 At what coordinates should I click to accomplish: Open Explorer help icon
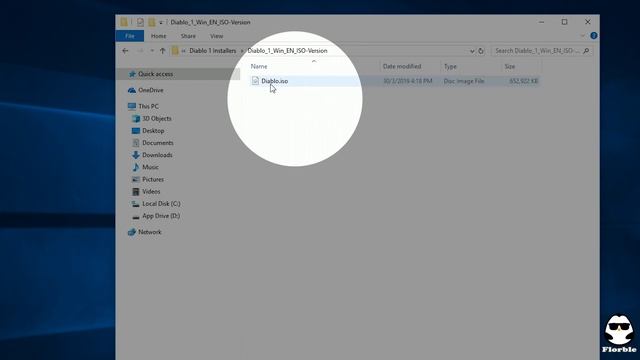(593, 36)
